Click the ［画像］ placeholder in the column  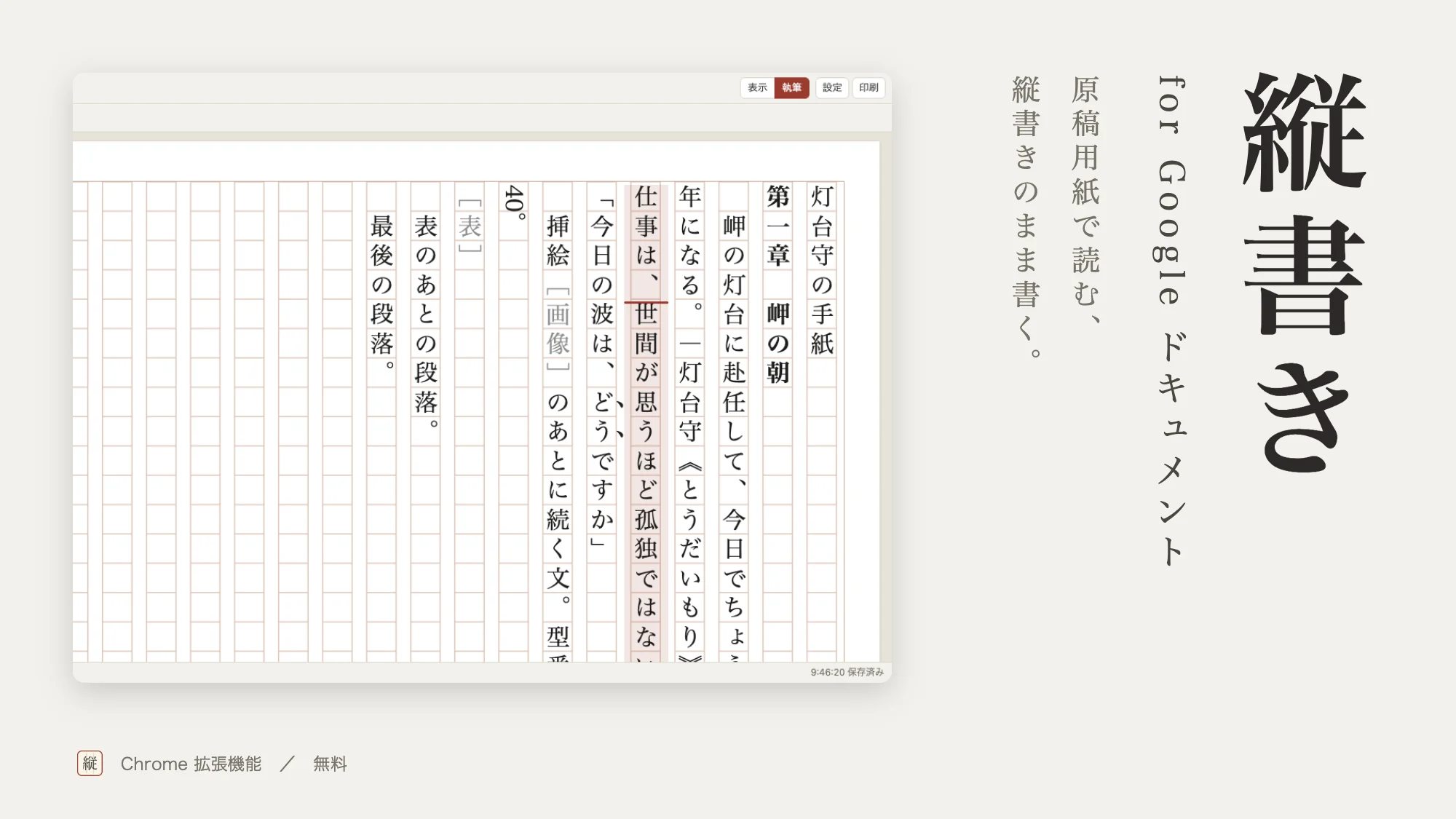(x=558, y=328)
